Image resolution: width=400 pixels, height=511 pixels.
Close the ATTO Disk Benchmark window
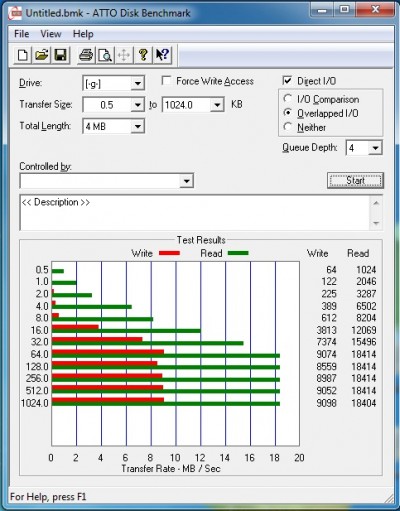[375, 10]
